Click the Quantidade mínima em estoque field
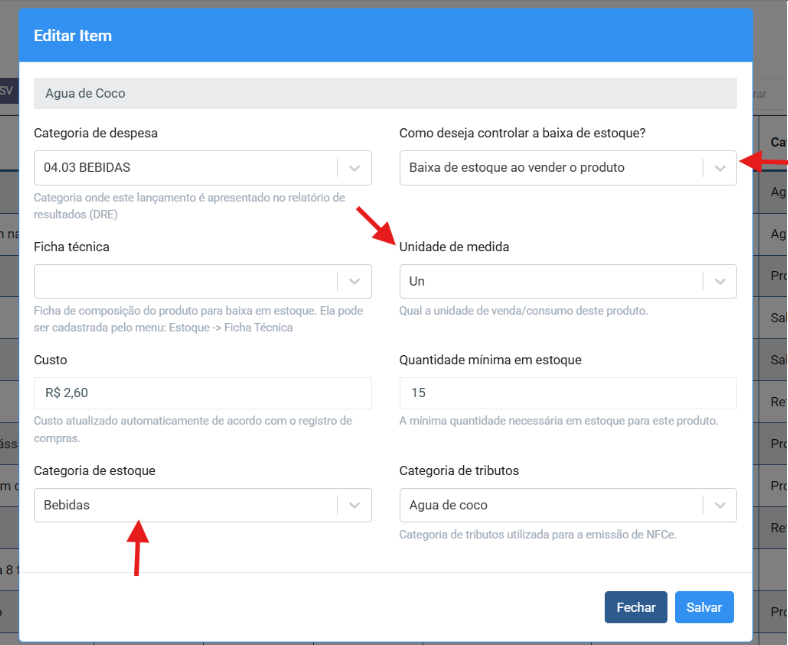 pyautogui.click(x=568, y=393)
